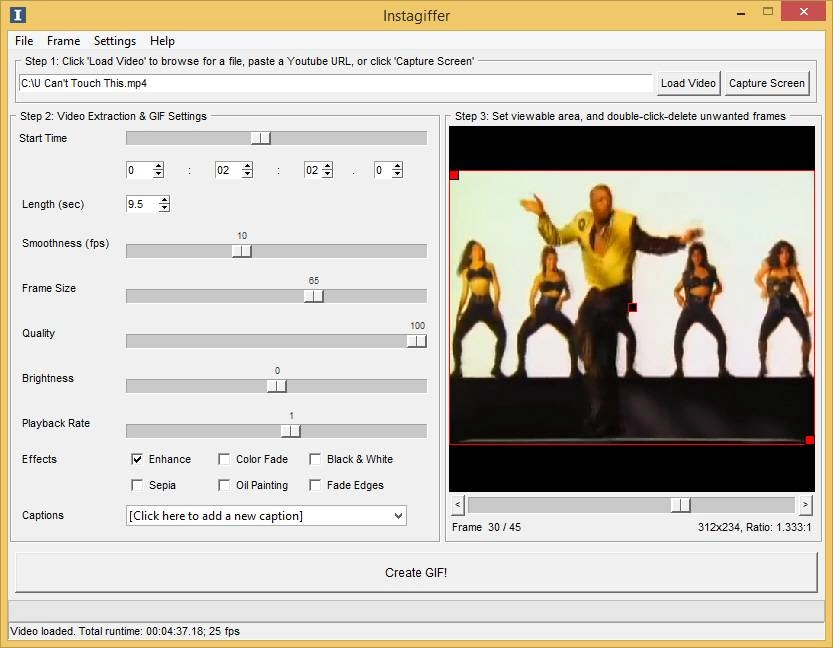Image resolution: width=833 pixels, height=648 pixels.
Task: Disable the Enhance effect
Action: (x=137, y=459)
